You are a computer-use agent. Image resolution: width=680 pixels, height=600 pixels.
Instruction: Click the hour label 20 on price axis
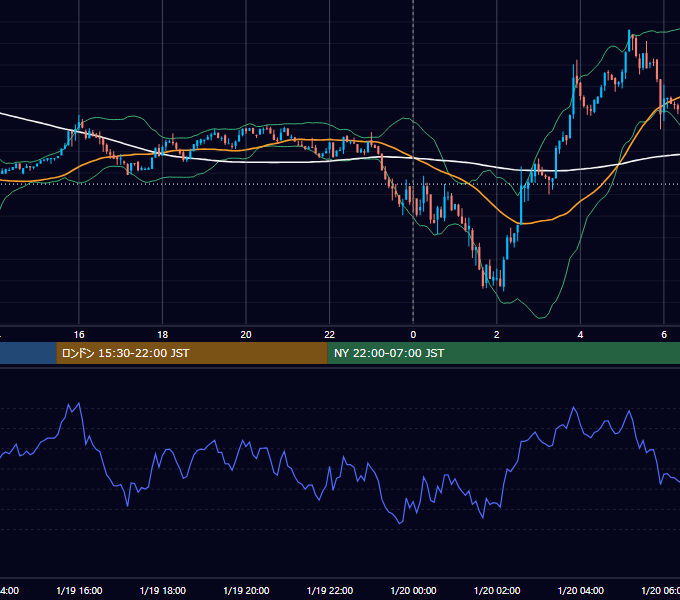pos(246,335)
